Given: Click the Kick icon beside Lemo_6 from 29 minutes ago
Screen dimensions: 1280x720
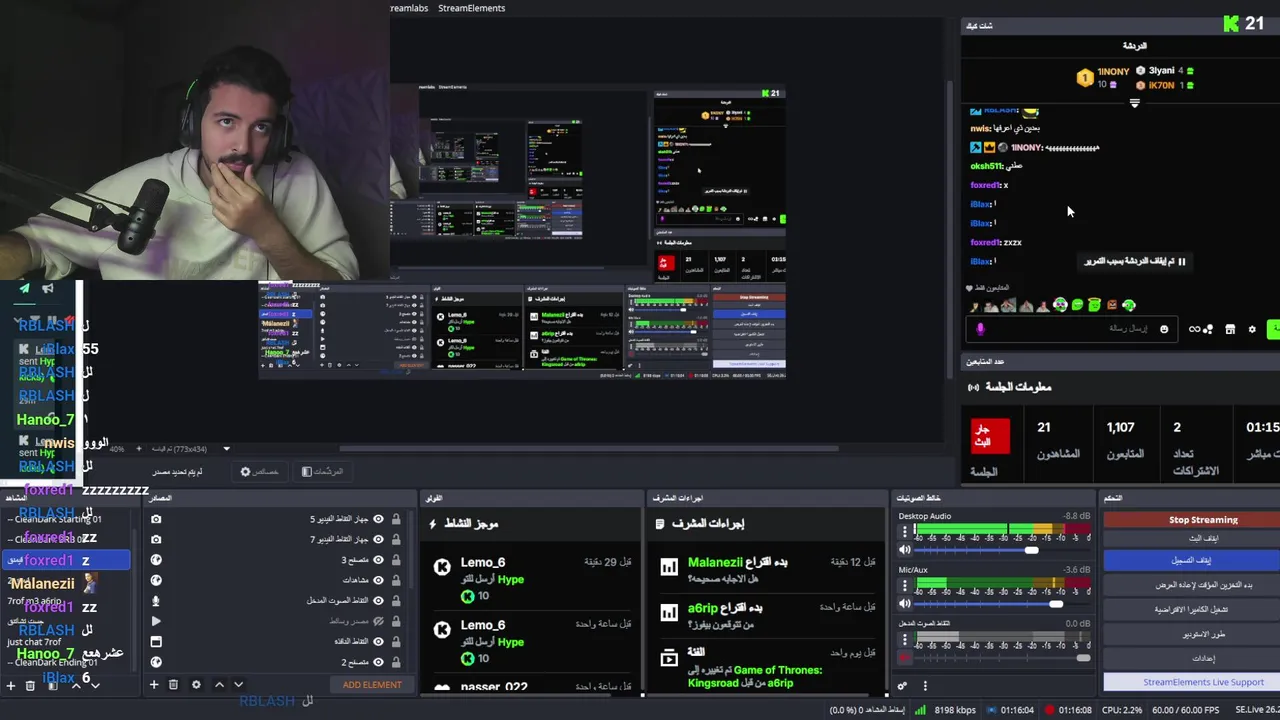Looking at the screenshot, I should click(442, 567).
